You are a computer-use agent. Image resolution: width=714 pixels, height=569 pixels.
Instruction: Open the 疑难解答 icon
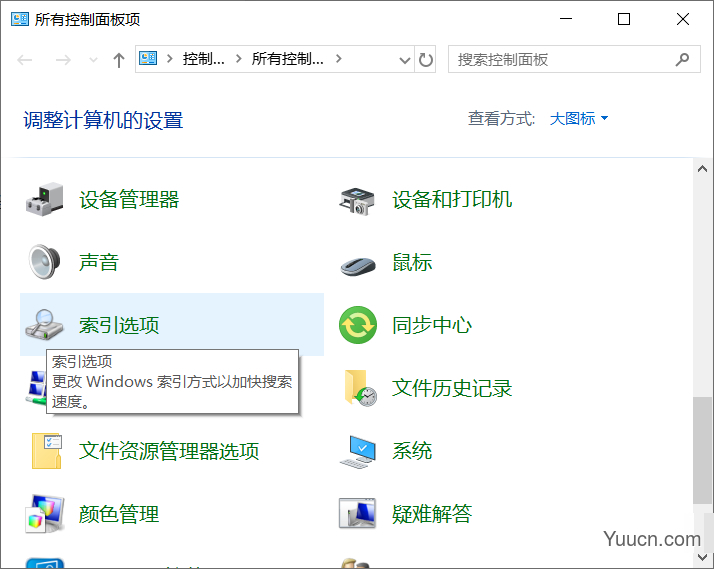(x=357, y=513)
